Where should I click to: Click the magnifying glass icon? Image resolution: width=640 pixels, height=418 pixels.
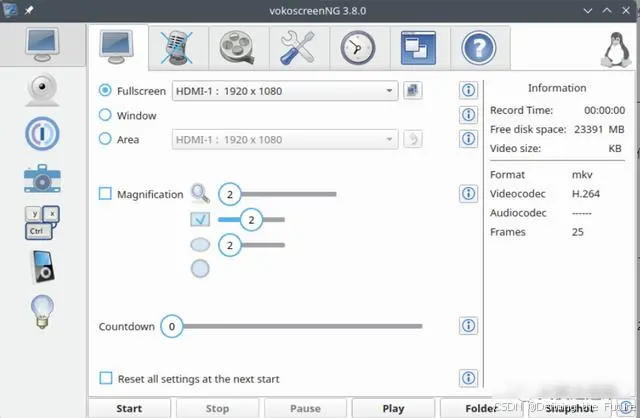[x=200, y=193]
